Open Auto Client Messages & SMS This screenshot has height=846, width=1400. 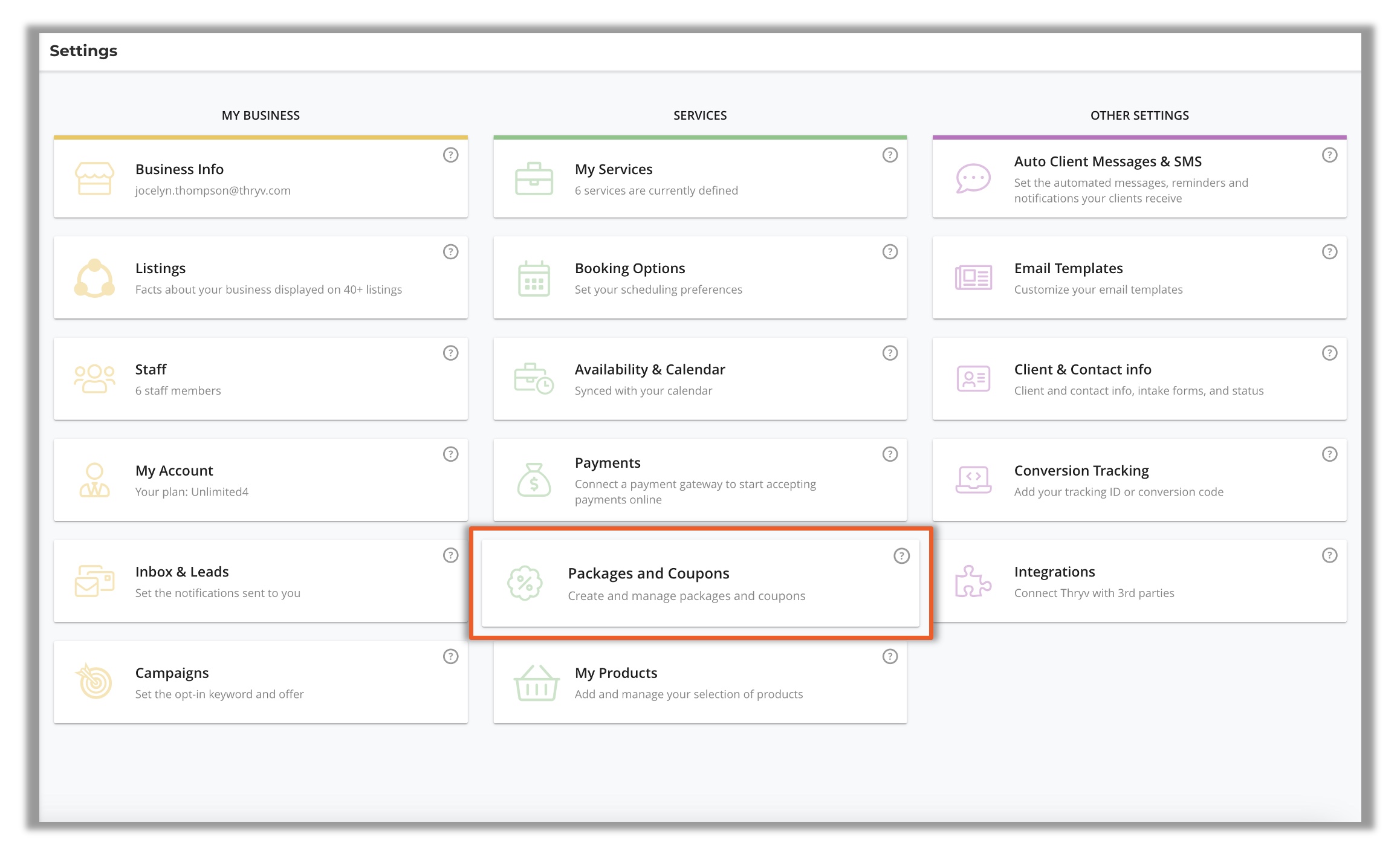(x=1139, y=178)
